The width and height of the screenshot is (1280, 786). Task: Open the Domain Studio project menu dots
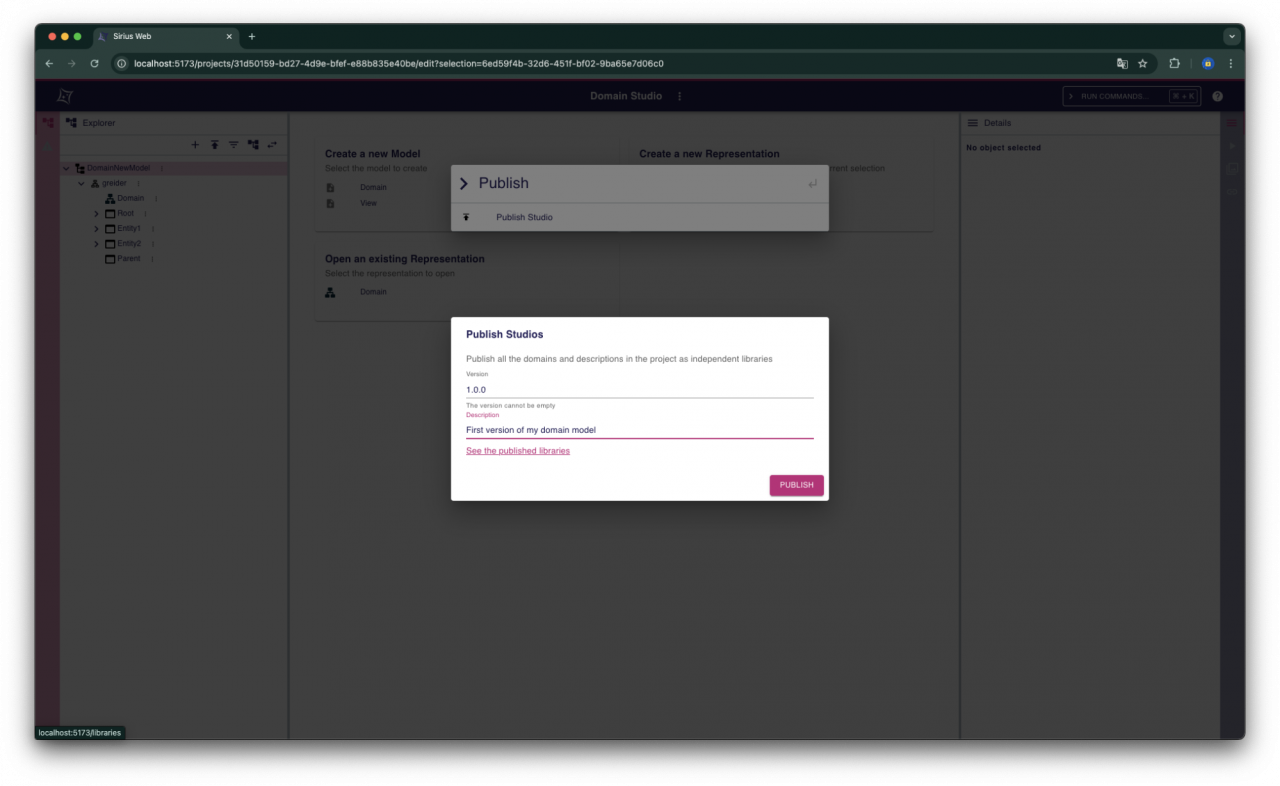pyautogui.click(x=680, y=96)
